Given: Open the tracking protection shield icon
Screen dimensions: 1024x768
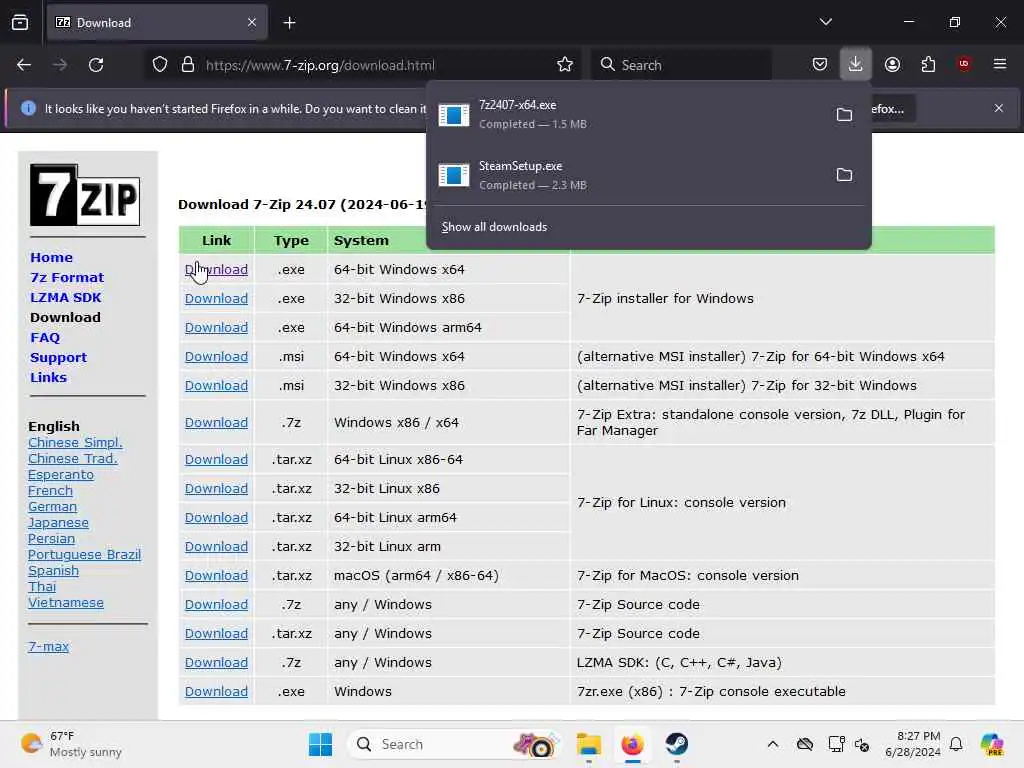Looking at the screenshot, I should 160,65.
